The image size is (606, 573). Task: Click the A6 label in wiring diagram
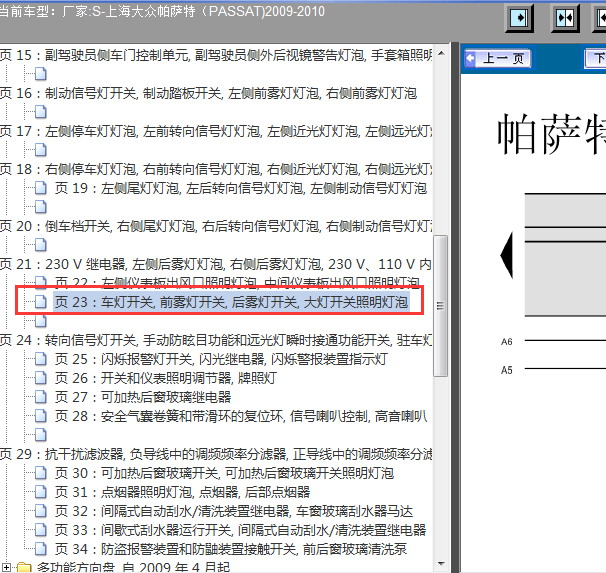[507, 342]
